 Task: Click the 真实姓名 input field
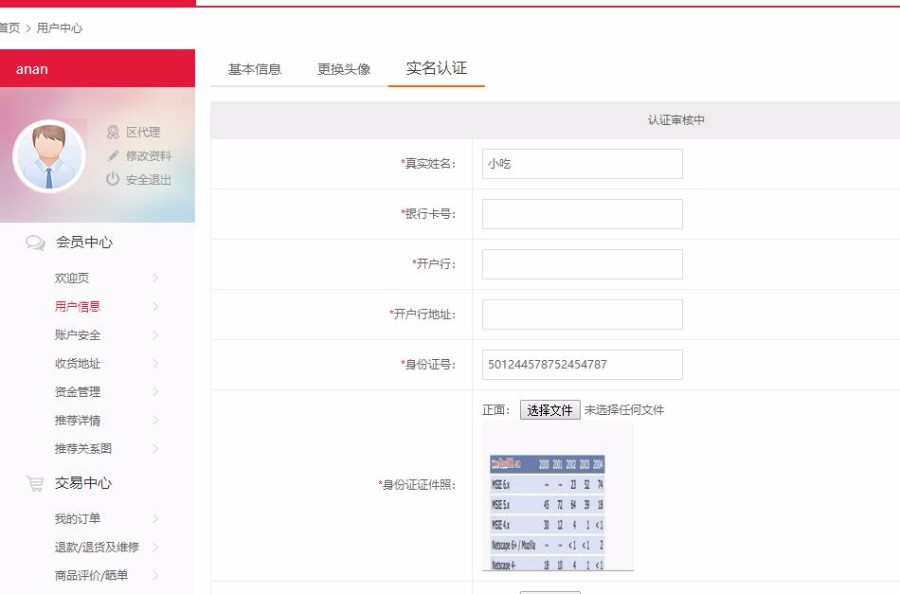pyautogui.click(x=582, y=164)
